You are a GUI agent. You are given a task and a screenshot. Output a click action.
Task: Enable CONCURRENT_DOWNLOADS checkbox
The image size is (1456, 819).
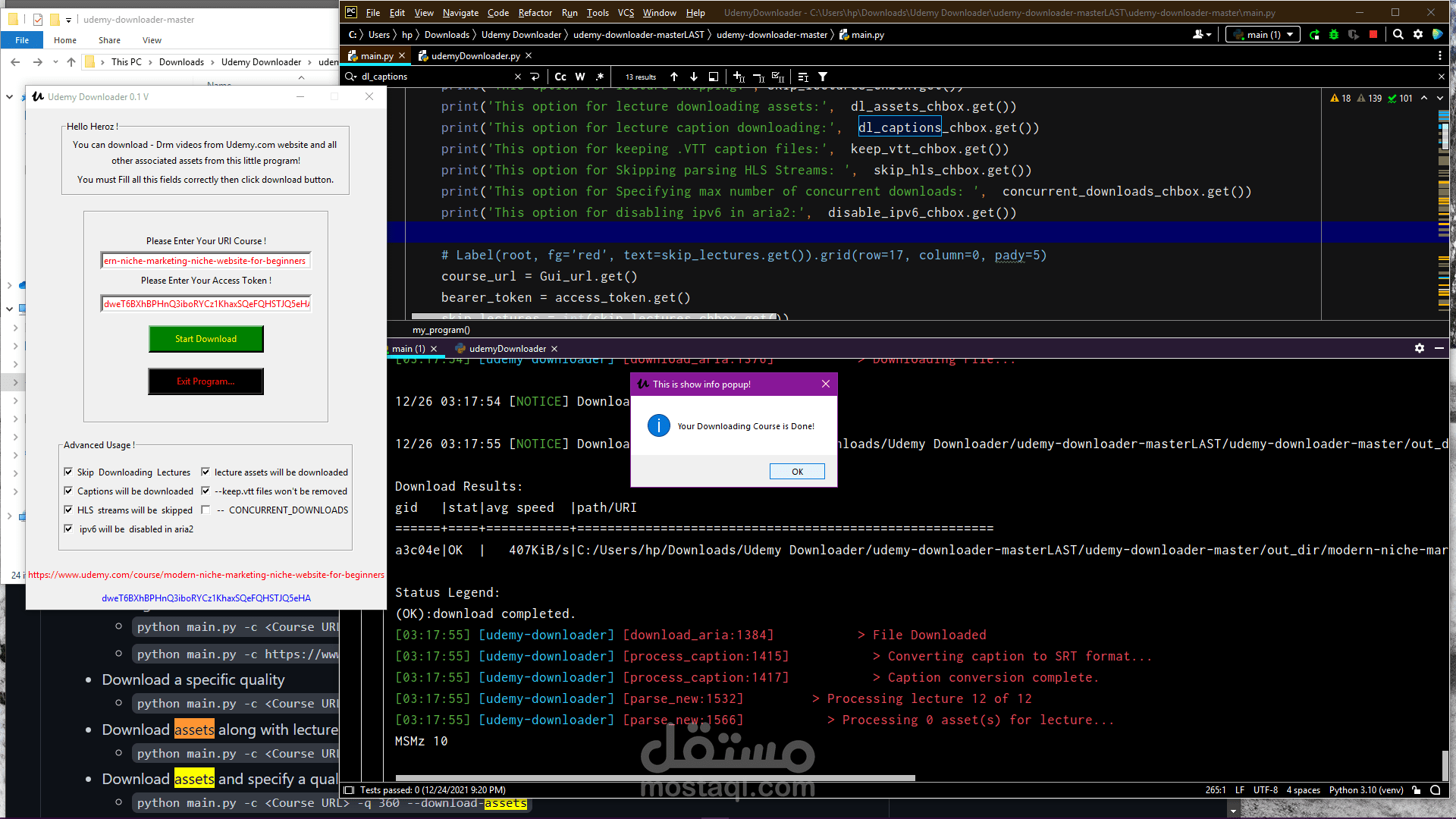(x=206, y=510)
